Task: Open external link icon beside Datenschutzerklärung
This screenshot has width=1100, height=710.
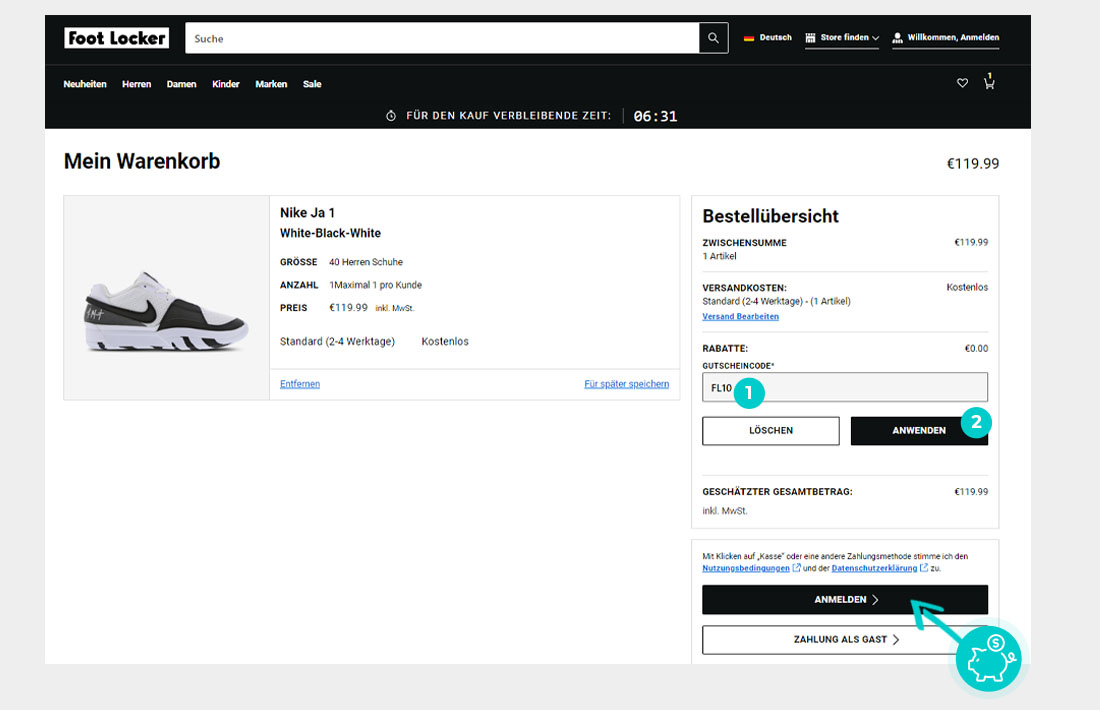Action: [x=924, y=568]
